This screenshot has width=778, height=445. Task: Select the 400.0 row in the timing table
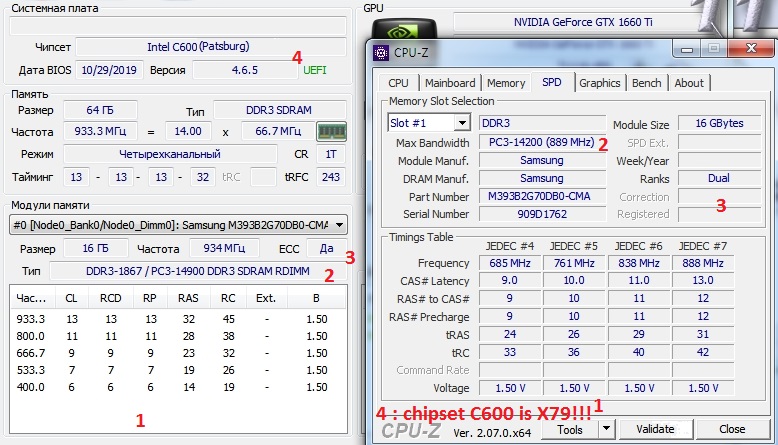[178, 387]
